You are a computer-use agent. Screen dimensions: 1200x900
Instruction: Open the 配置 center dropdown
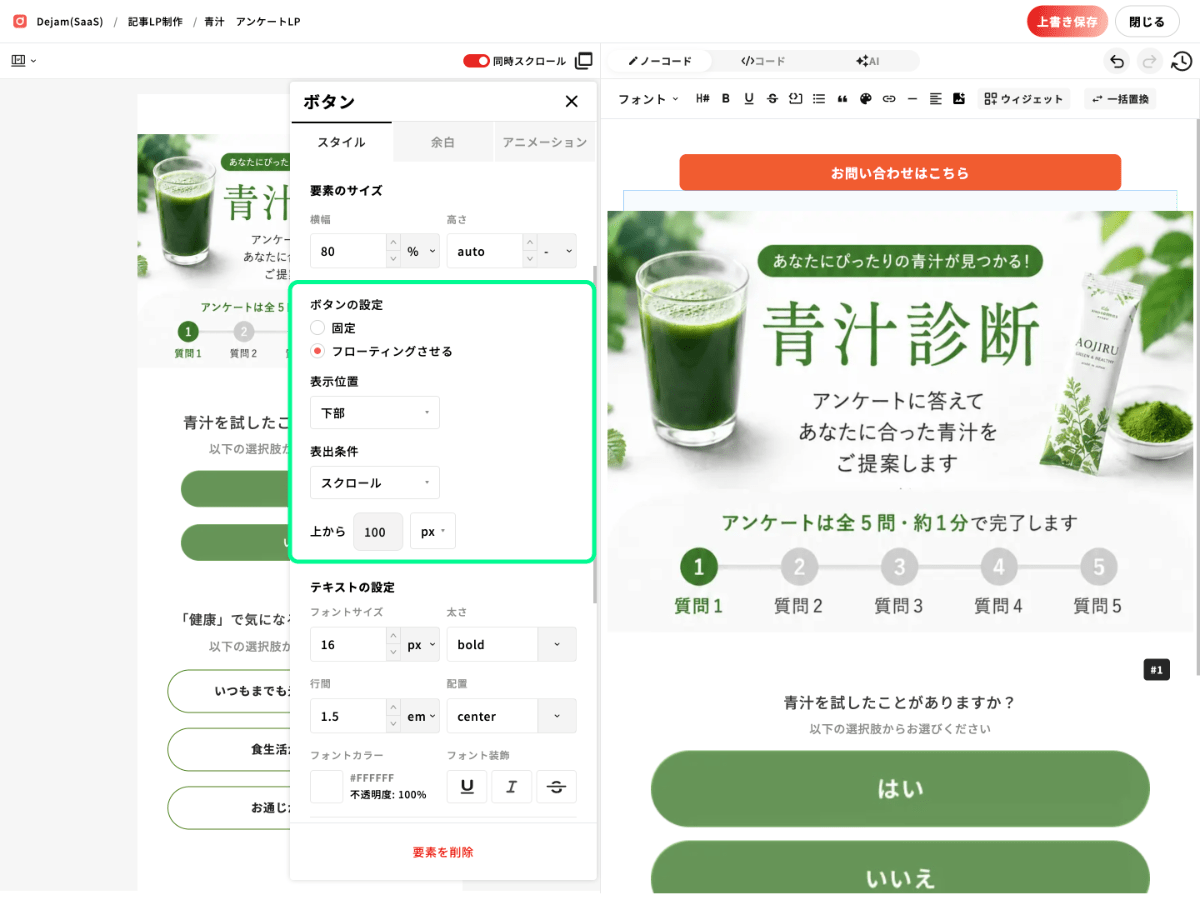click(512, 716)
